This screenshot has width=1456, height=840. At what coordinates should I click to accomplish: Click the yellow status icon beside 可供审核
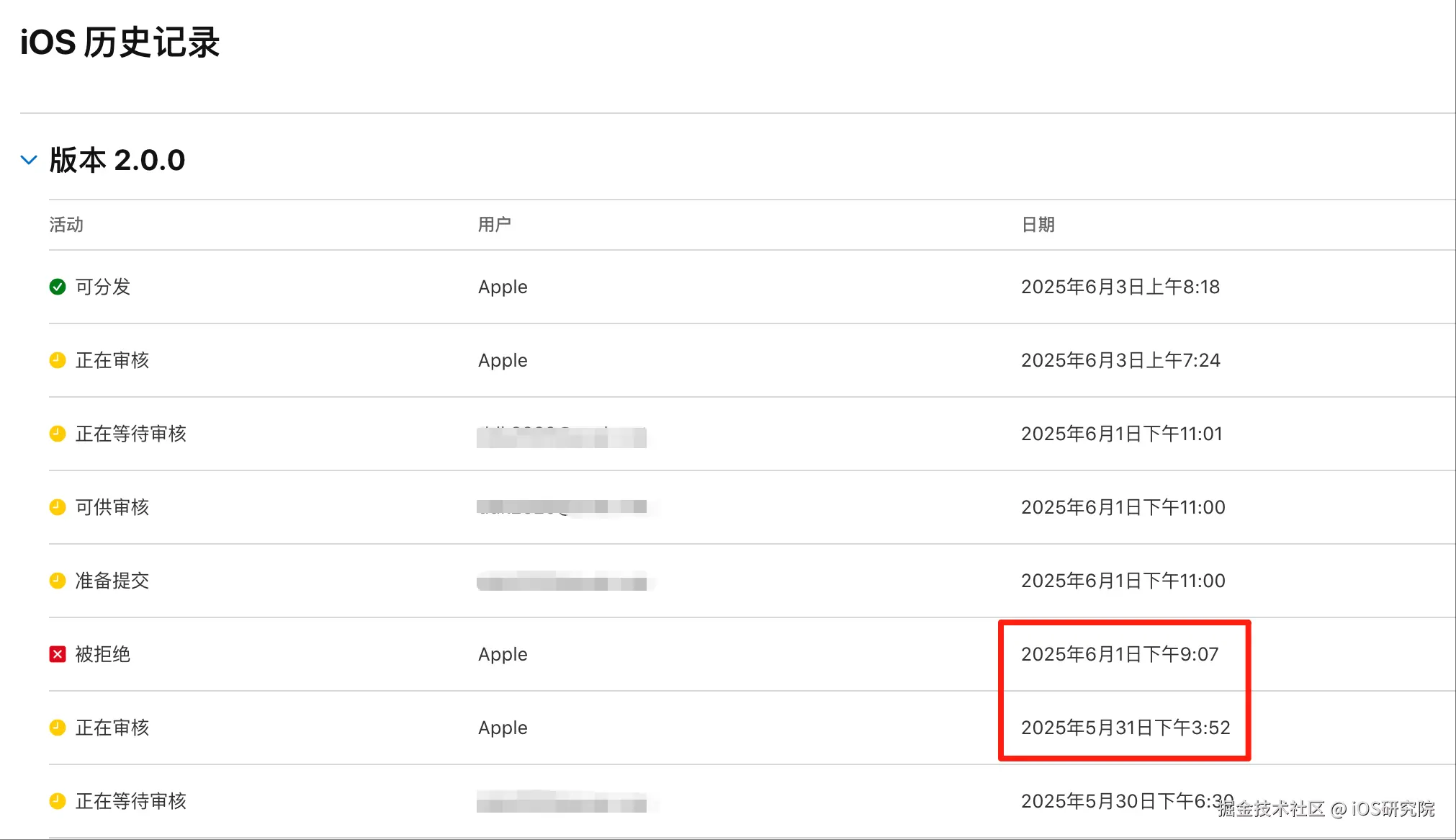[x=58, y=507]
